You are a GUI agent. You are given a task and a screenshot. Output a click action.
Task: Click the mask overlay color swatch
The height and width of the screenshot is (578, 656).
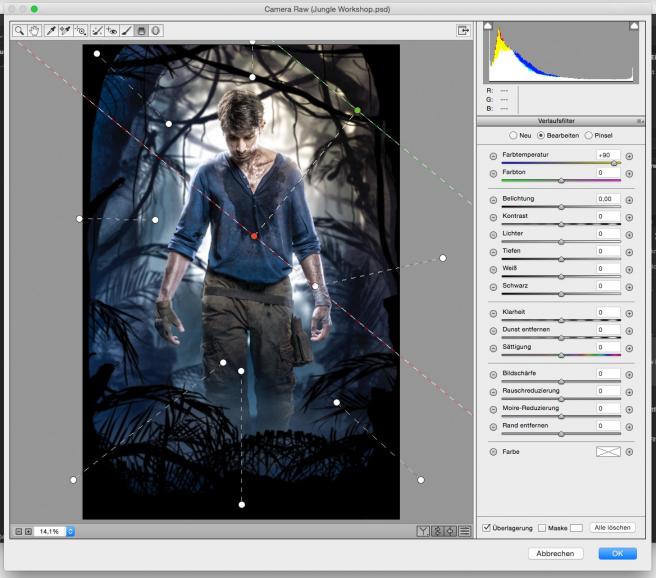pyautogui.click(x=576, y=528)
